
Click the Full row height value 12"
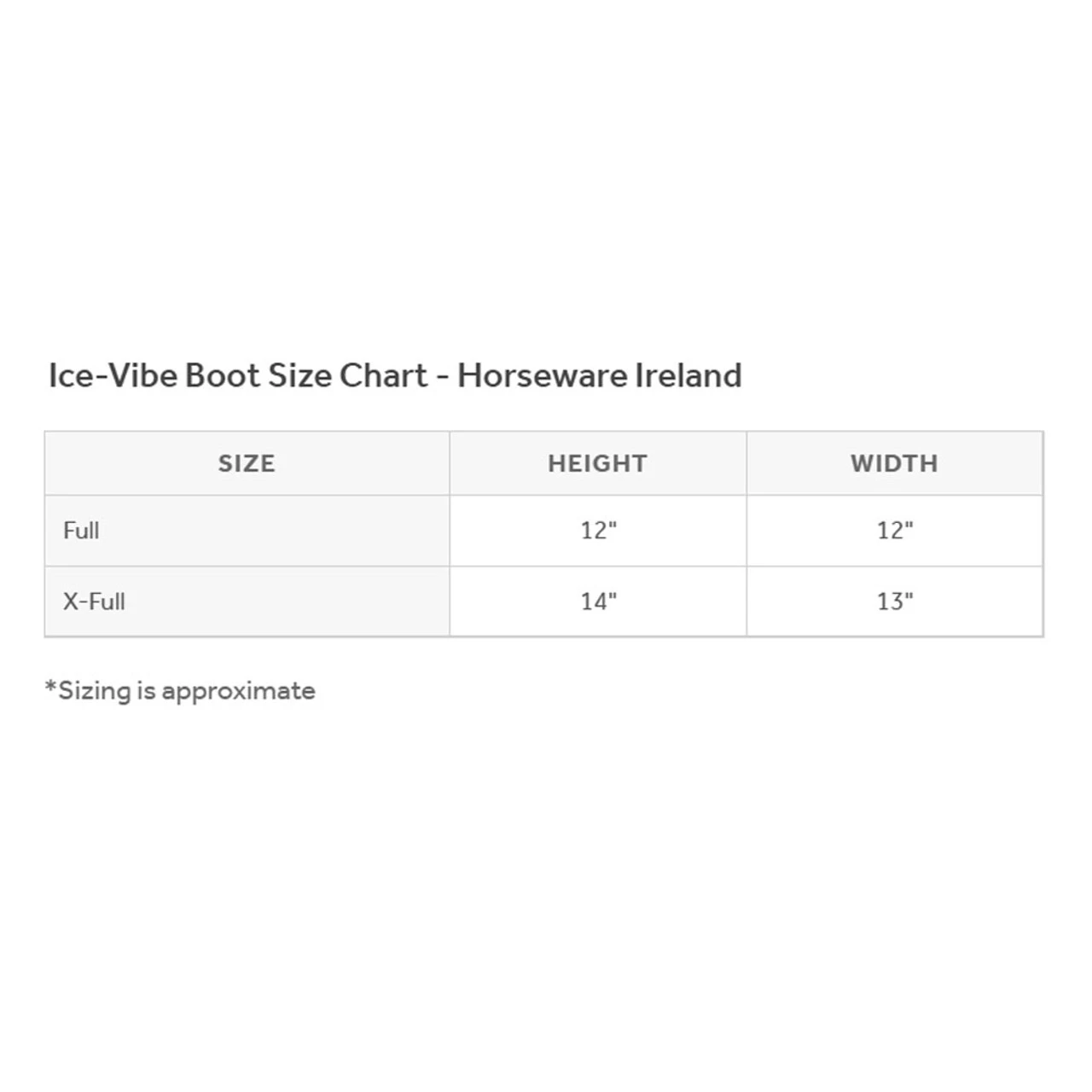pos(598,531)
